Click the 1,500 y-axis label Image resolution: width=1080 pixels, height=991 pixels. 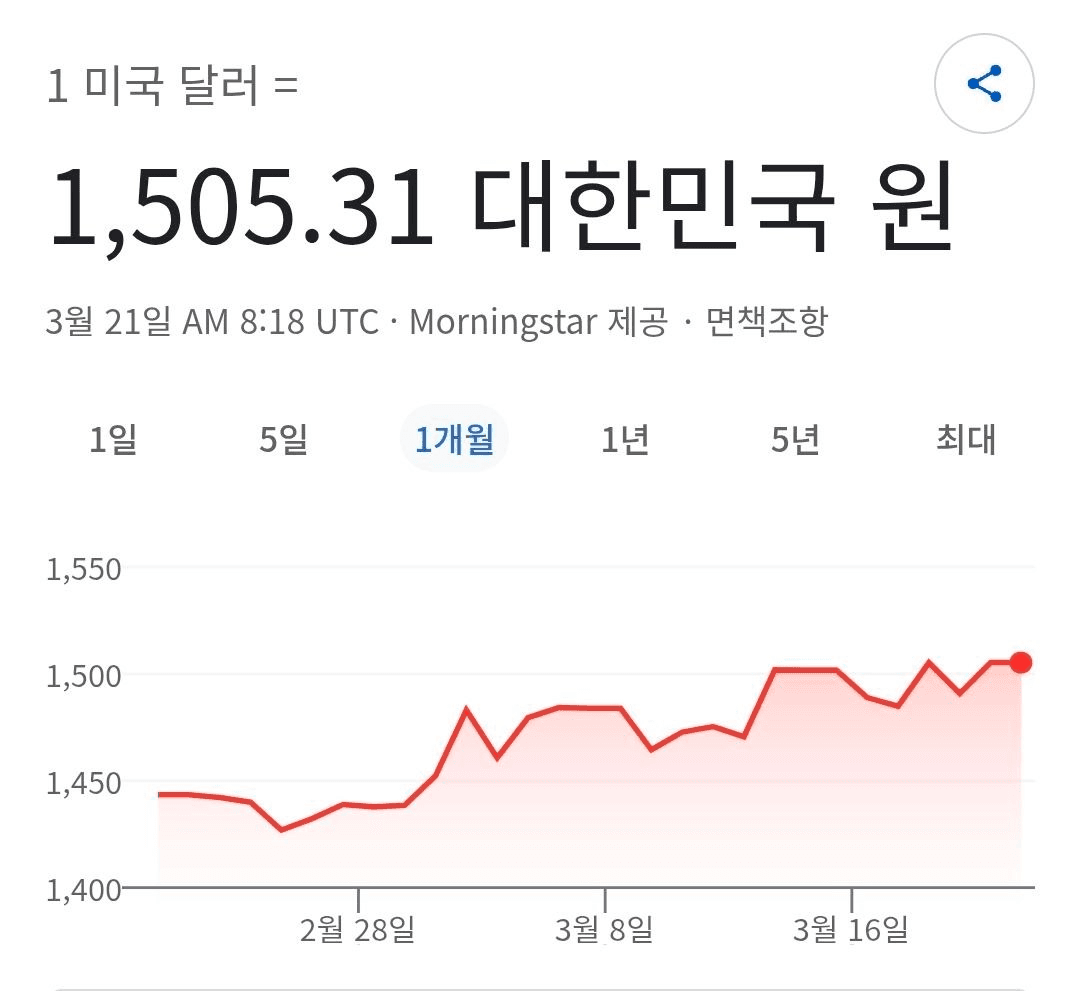(84, 676)
